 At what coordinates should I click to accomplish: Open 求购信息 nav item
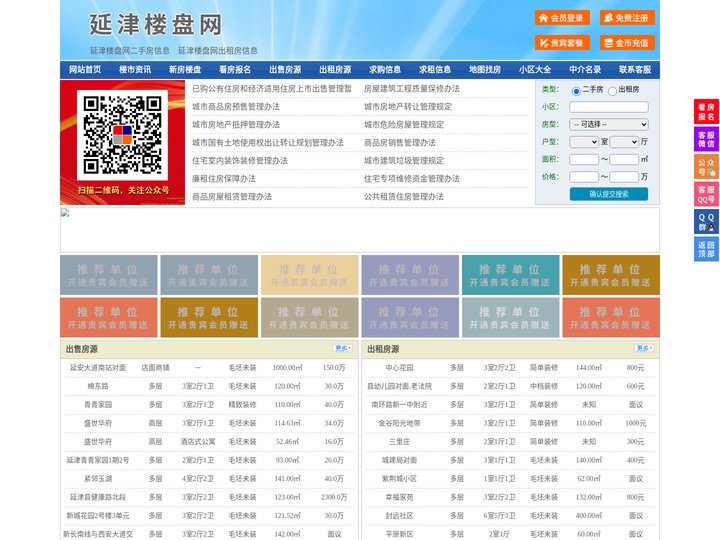click(x=385, y=70)
